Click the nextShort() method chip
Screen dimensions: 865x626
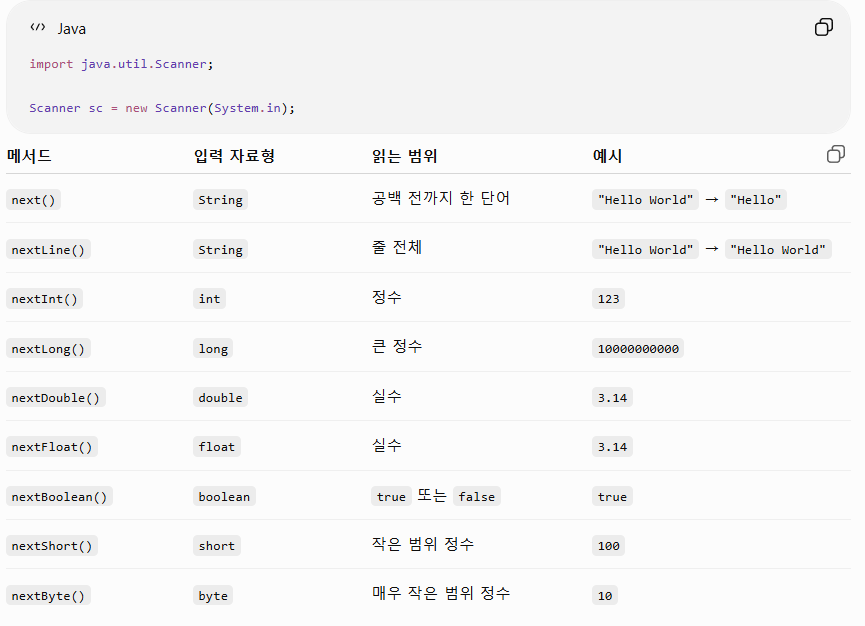pos(52,545)
